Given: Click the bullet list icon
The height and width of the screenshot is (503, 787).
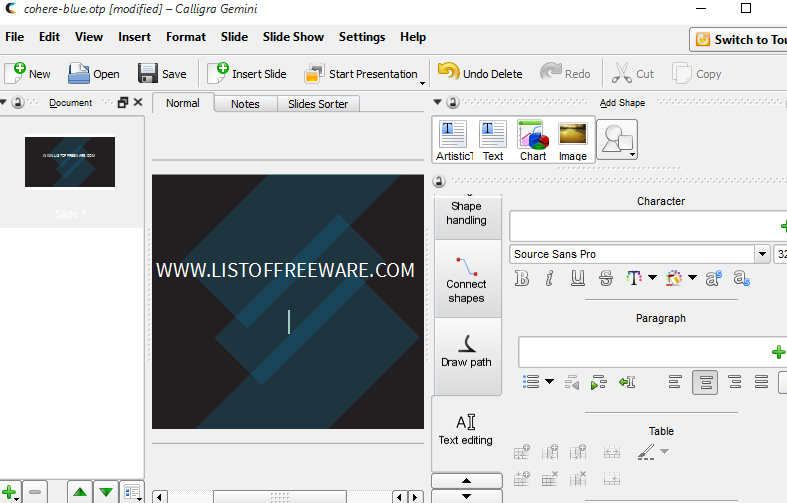Looking at the screenshot, I should (531, 382).
